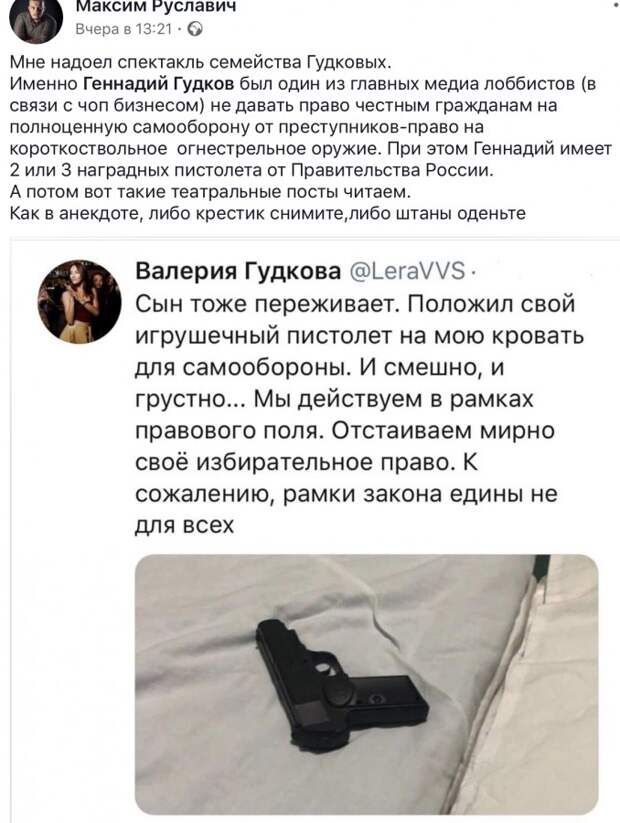This screenshot has width=620, height=823.
Task: Click the closing line Как в анекдоте
Action: click(268, 214)
